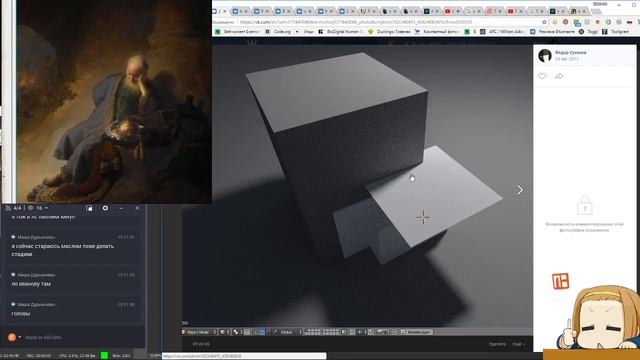Open the Ещё dropdown under the photo

pyautogui.click(x=518, y=344)
